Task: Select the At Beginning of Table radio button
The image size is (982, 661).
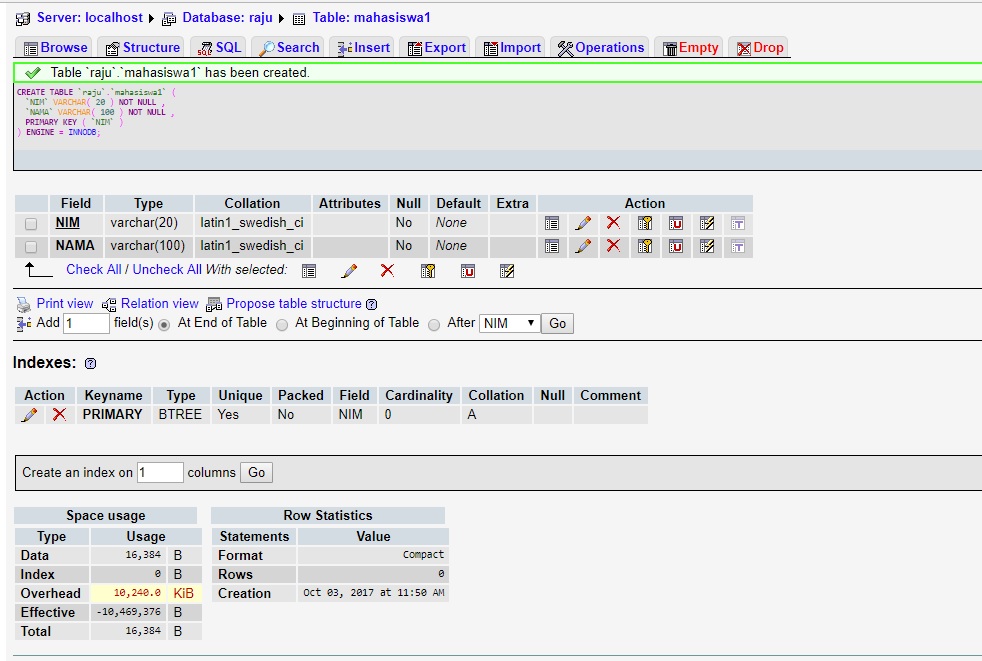Action: (x=282, y=323)
